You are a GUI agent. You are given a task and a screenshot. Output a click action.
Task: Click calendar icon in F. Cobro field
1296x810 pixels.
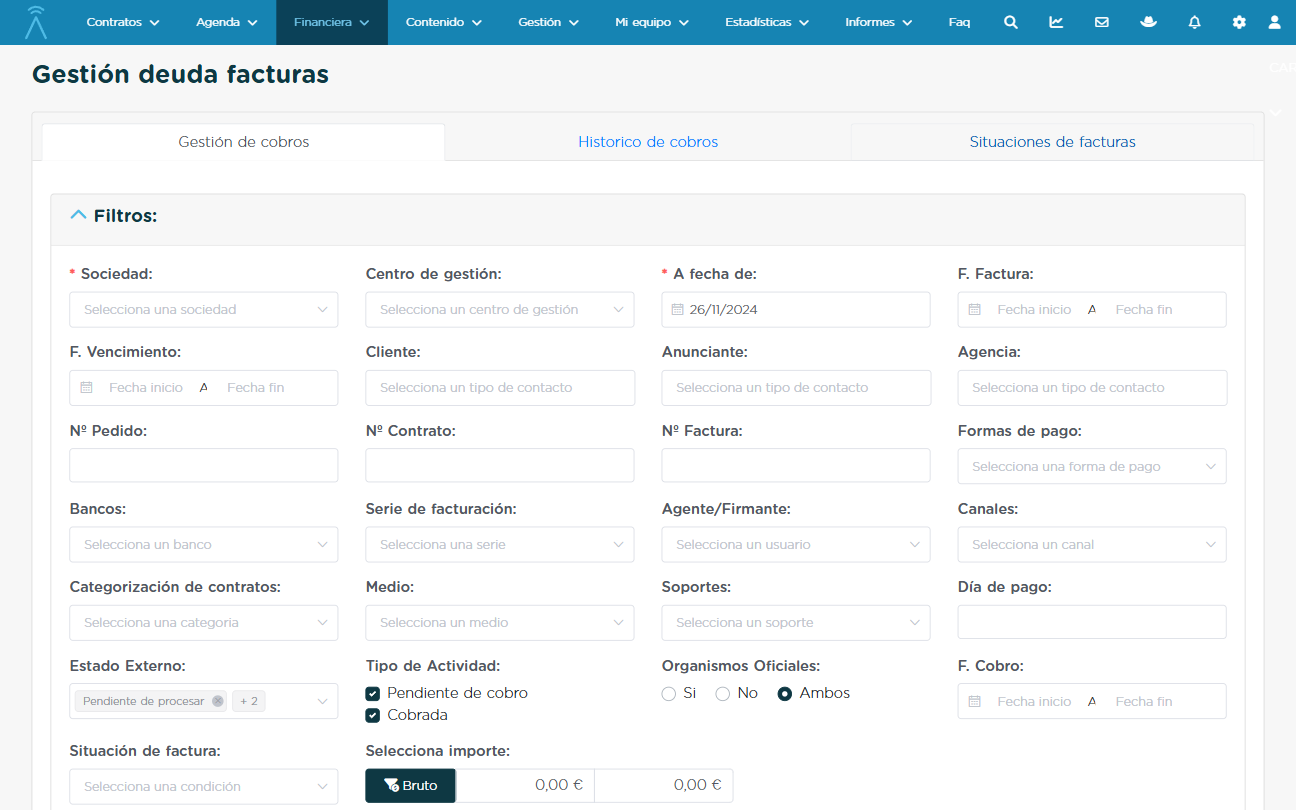coord(974,702)
